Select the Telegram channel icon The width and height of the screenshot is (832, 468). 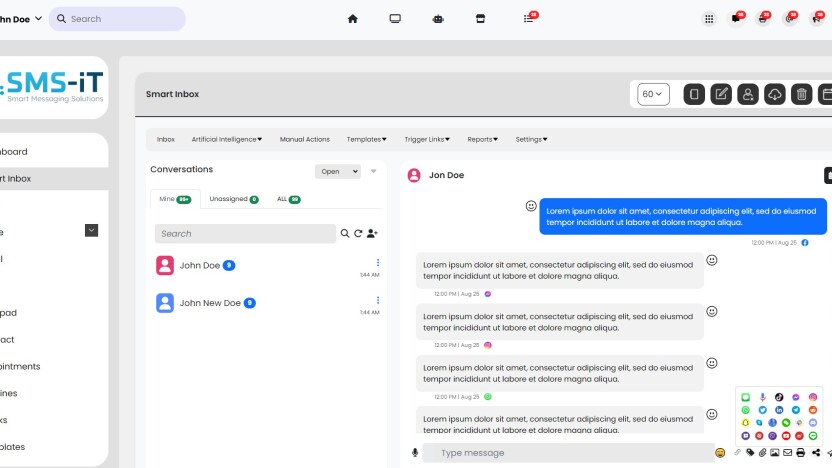tap(796, 410)
